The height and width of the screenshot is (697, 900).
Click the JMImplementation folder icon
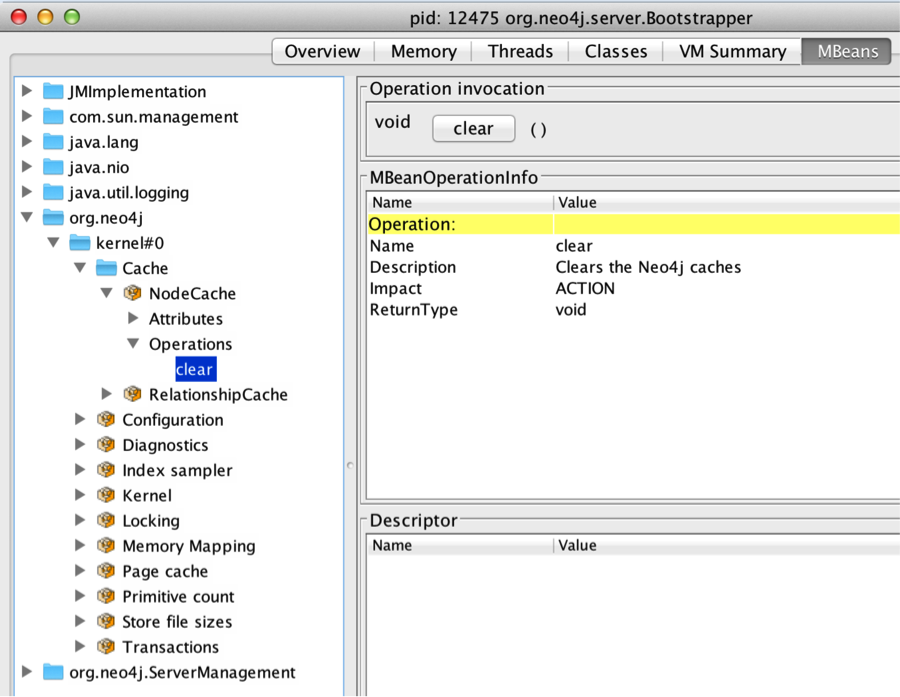[x=53, y=91]
